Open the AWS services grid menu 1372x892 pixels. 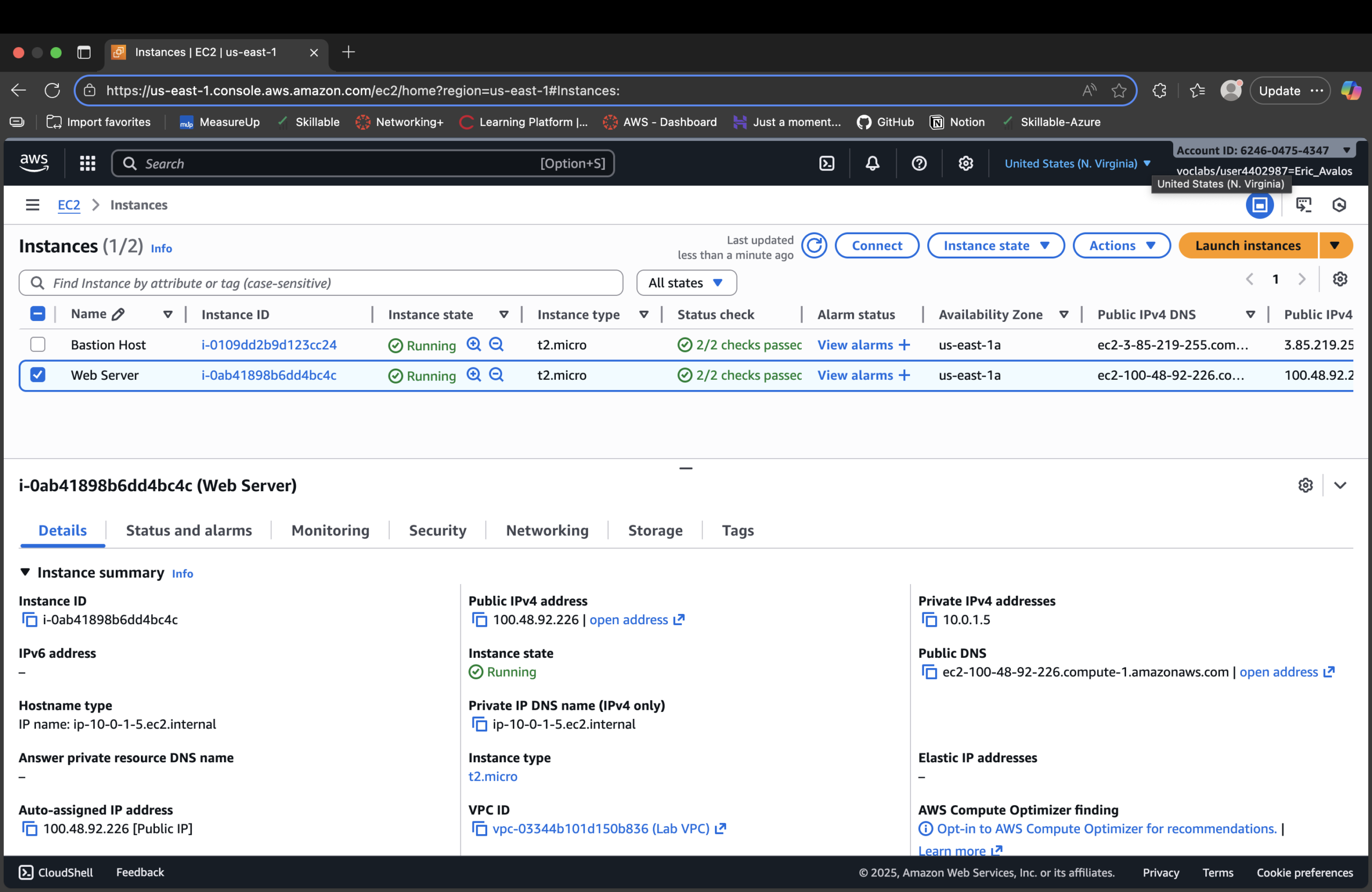[x=87, y=163]
